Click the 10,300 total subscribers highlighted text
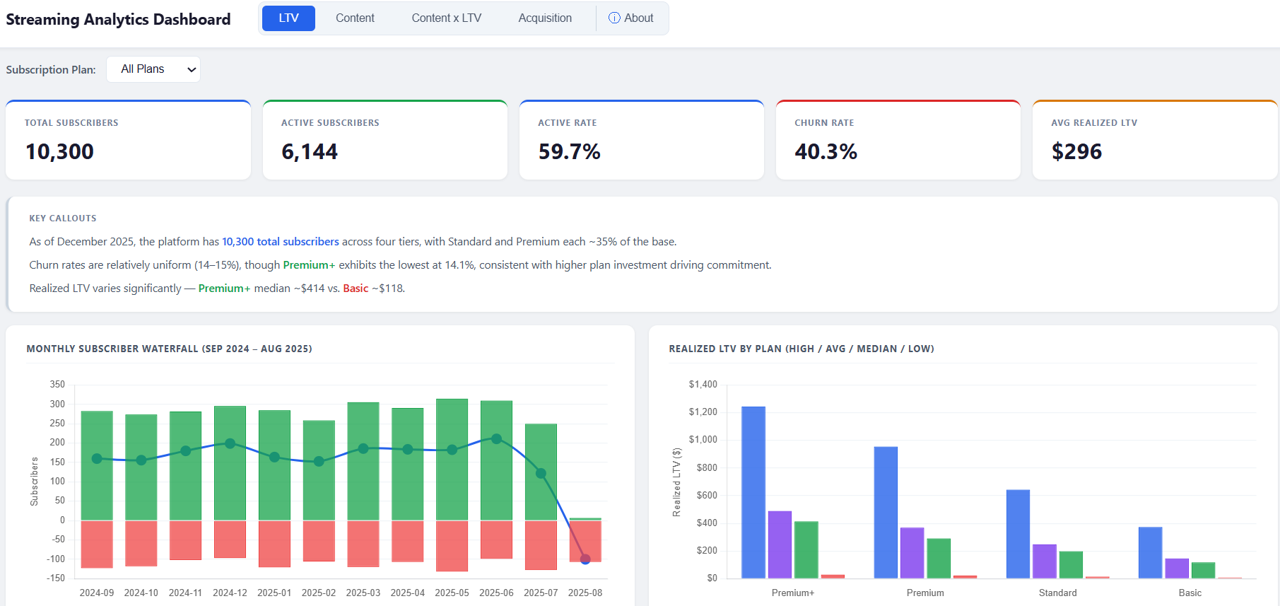 click(280, 242)
